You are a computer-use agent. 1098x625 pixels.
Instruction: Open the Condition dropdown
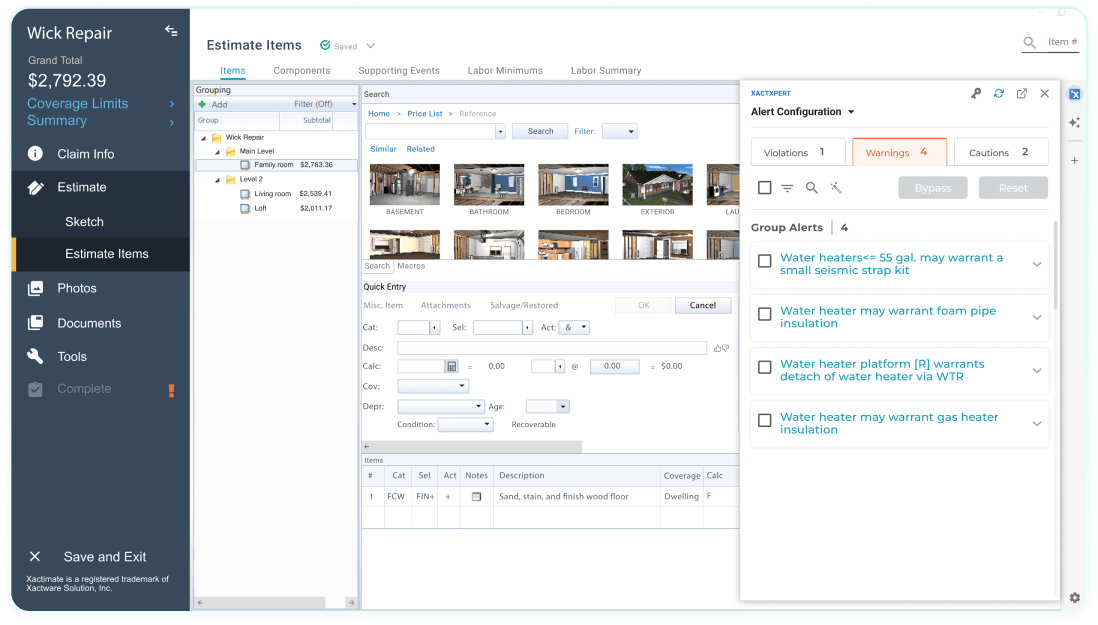465,425
